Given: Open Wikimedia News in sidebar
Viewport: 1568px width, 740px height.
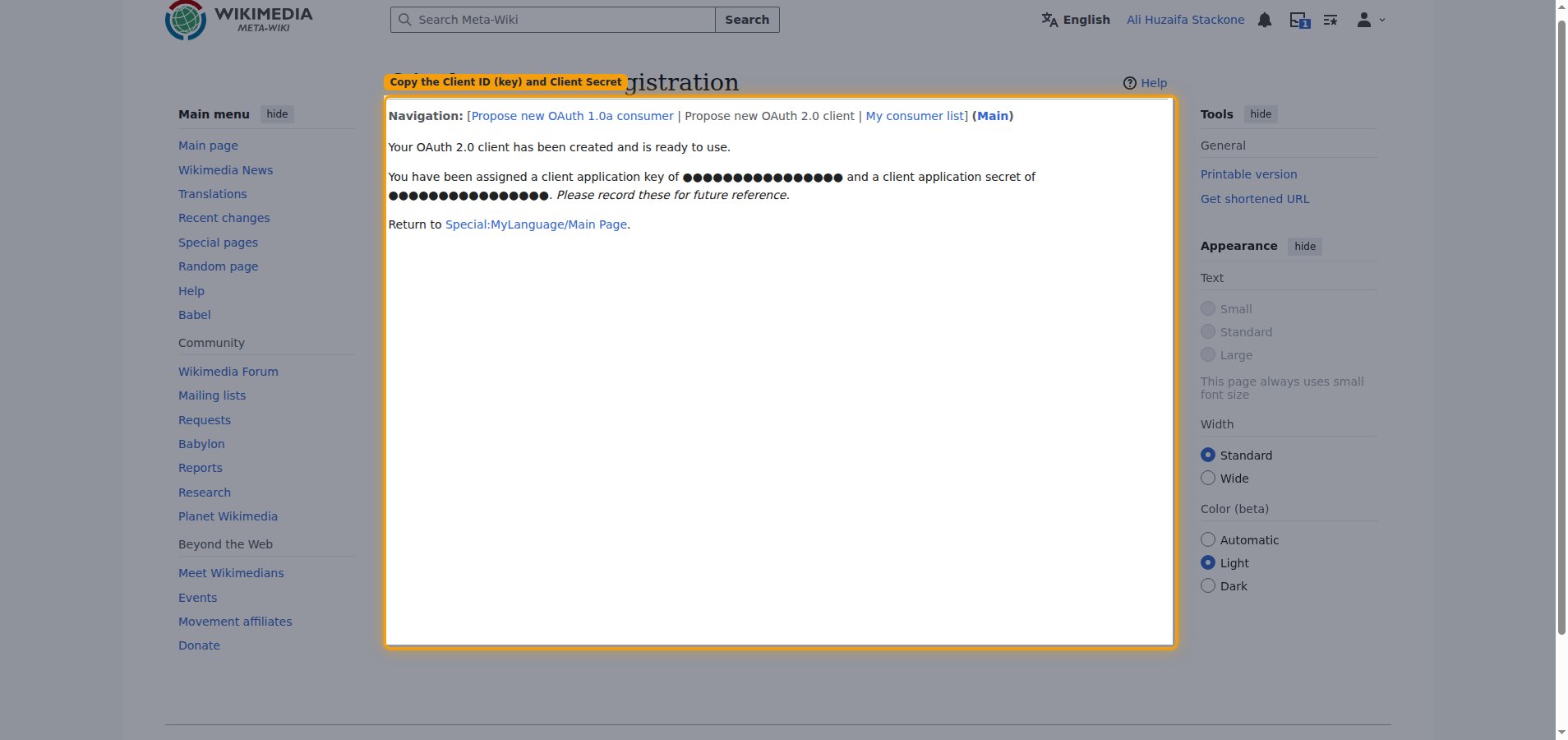Looking at the screenshot, I should pyautogui.click(x=225, y=170).
